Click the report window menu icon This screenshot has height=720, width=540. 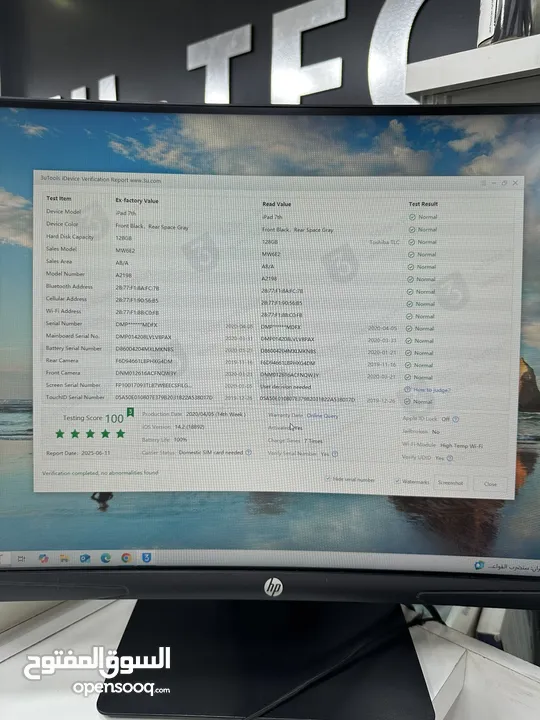(x=483, y=183)
